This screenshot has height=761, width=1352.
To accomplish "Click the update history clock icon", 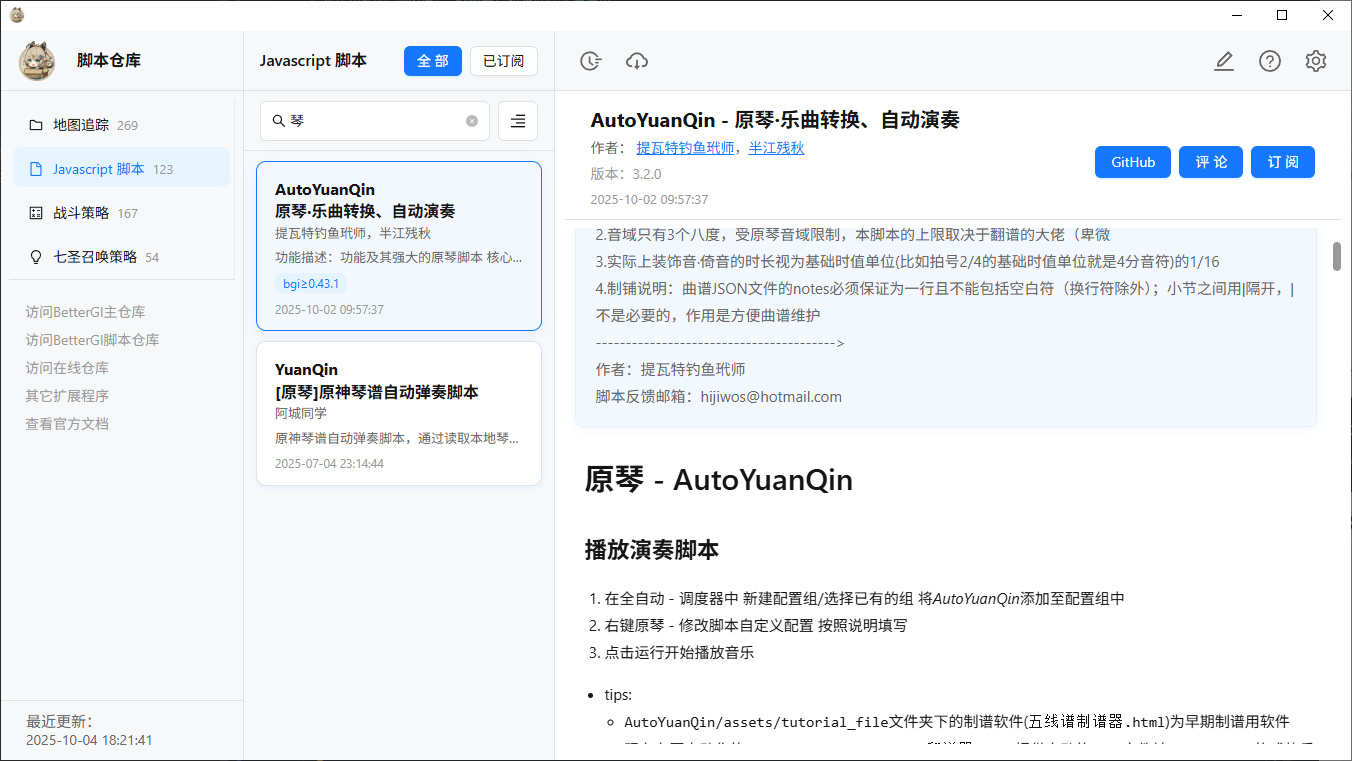I will point(591,61).
